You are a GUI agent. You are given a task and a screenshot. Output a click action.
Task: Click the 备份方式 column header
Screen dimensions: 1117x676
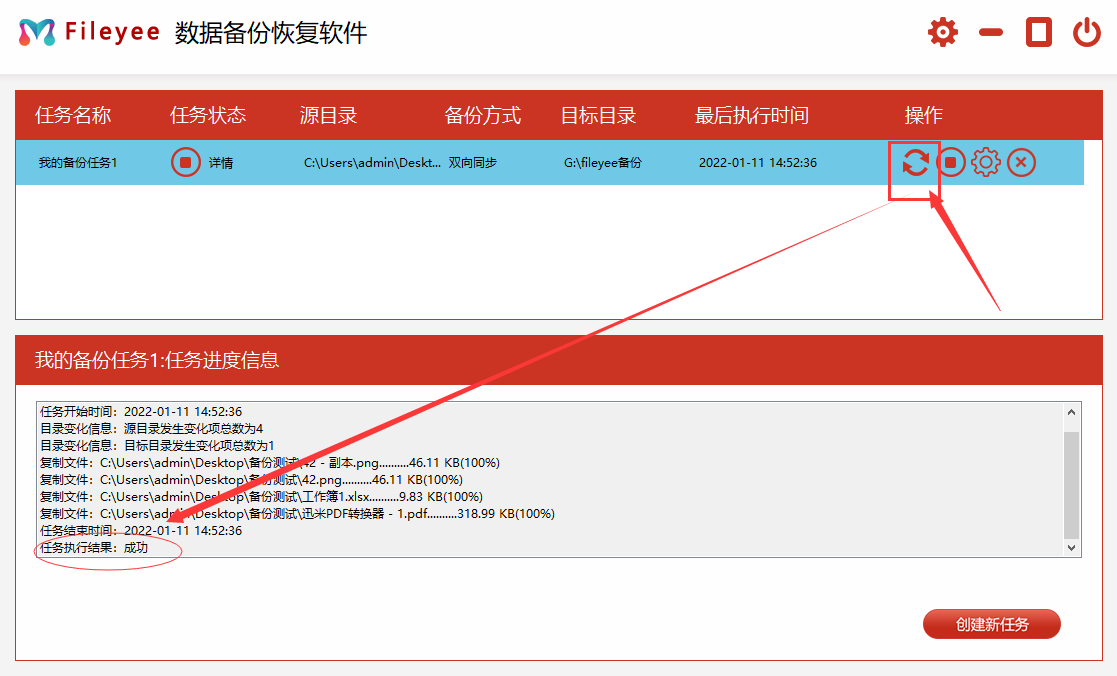(483, 115)
